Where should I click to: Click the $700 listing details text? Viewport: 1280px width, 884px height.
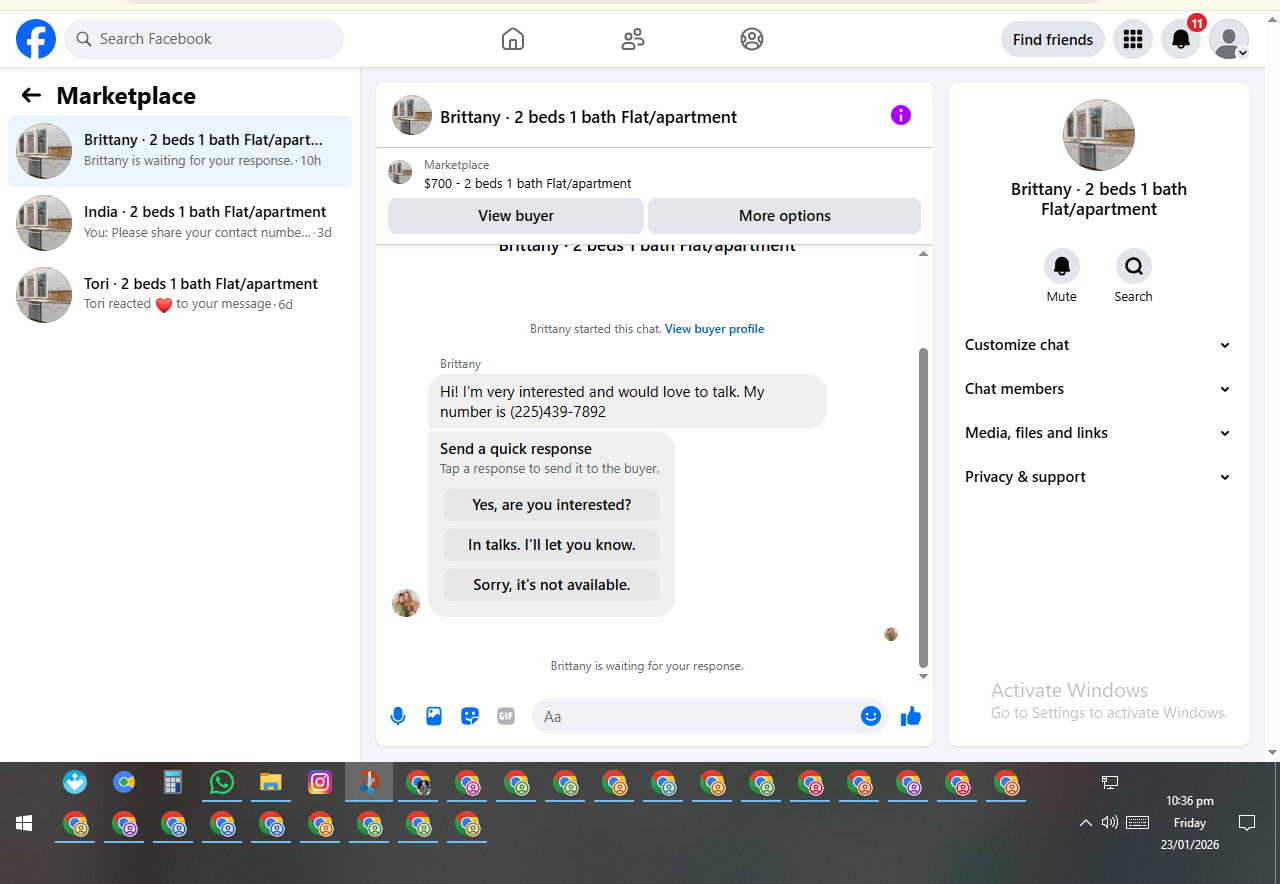tap(528, 184)
